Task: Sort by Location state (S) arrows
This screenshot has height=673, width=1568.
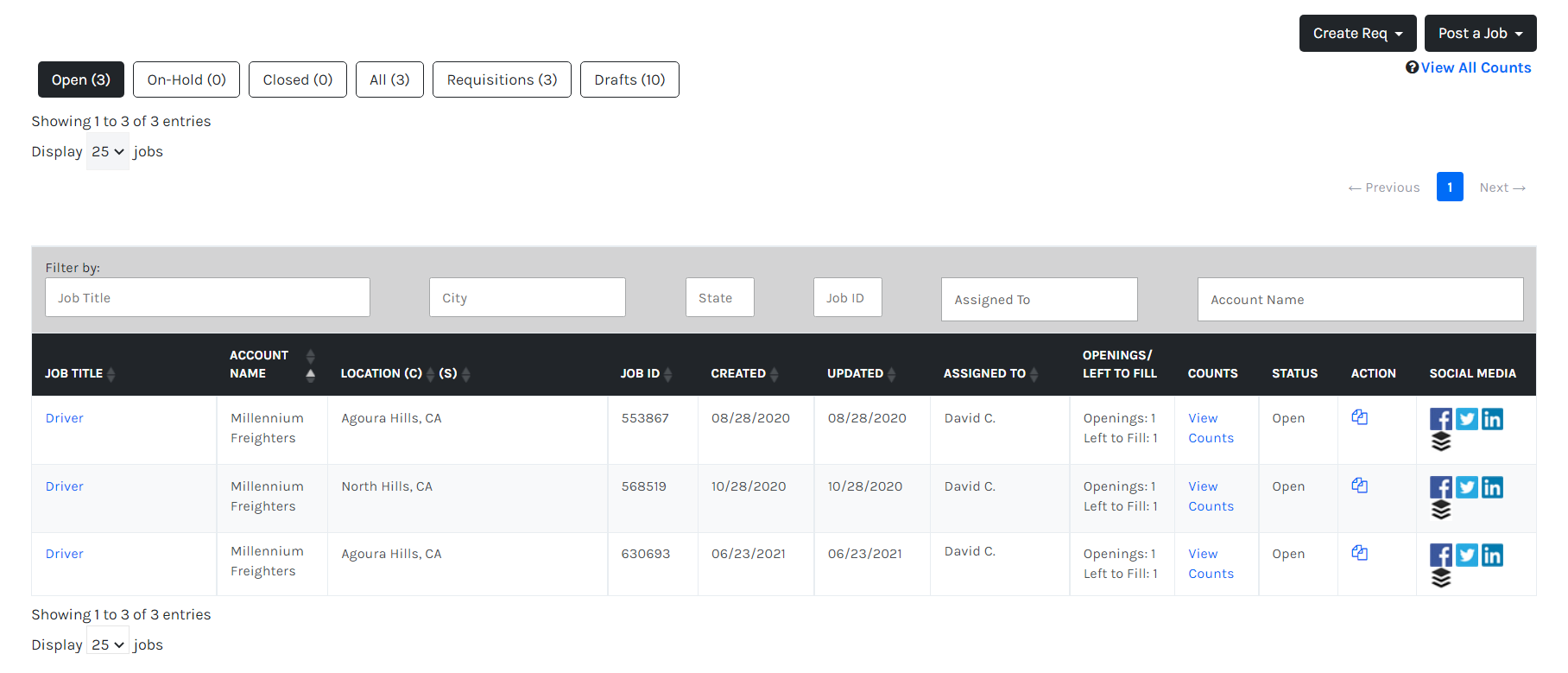Action: click(465, 374)
